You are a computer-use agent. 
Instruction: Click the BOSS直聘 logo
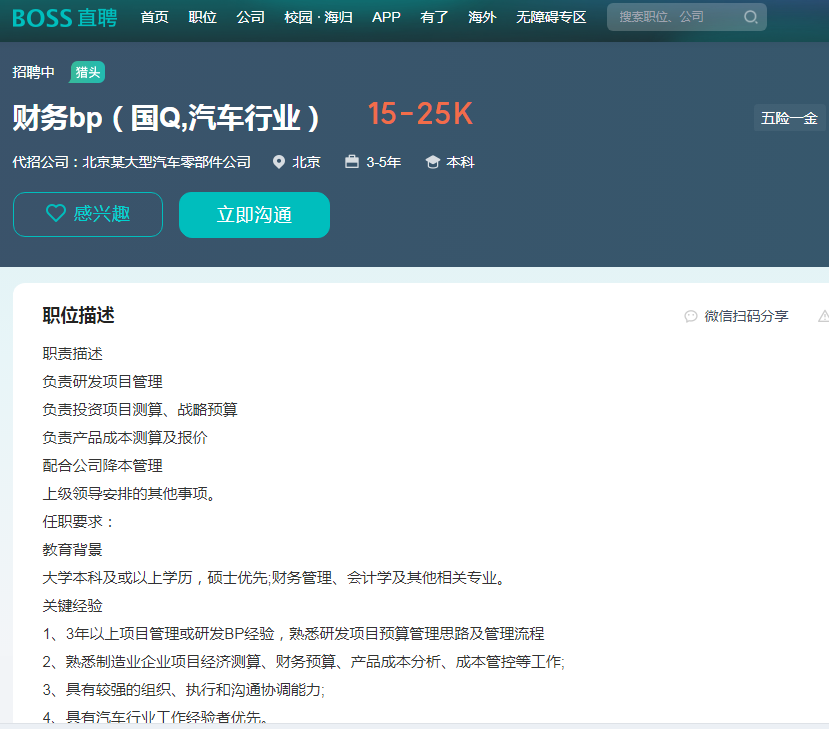coord(64,17)
